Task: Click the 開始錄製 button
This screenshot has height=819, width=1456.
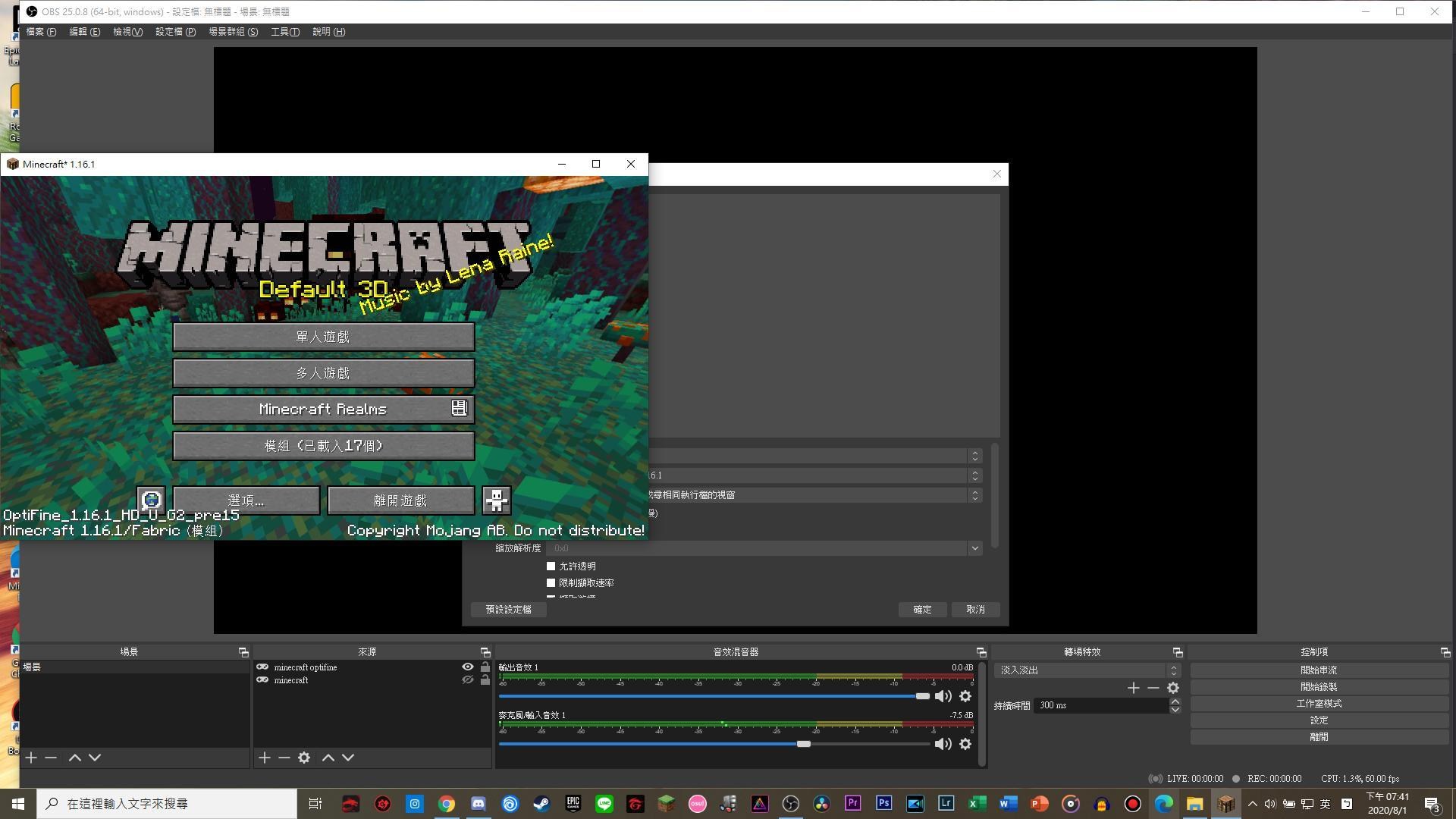Action: pyautogui.click(x=1318, y=687)
